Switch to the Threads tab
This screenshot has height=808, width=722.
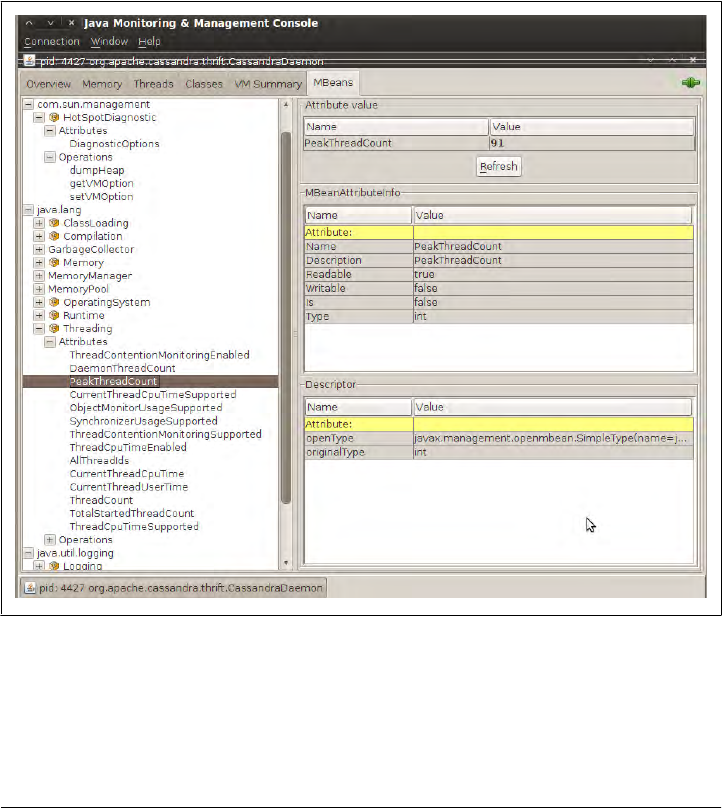pyautogui.click(x=154, y=84)
